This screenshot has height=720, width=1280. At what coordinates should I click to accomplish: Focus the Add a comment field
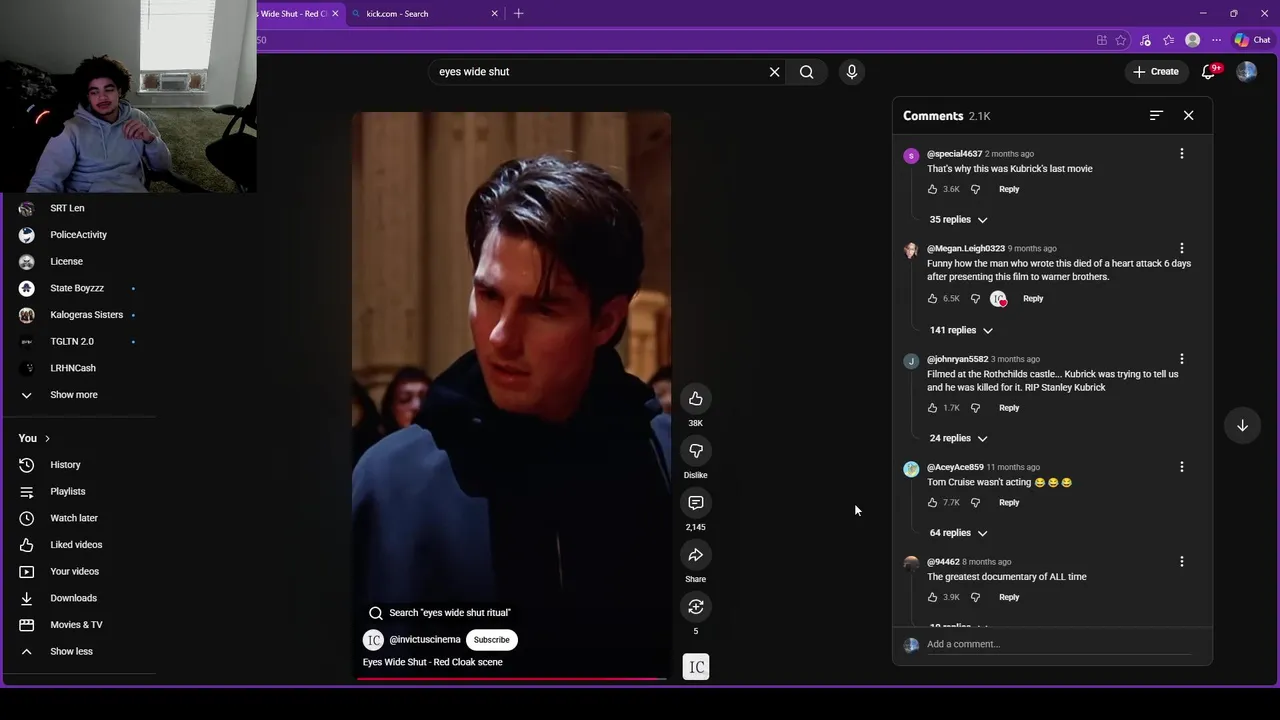click(x=1058, y=644)
